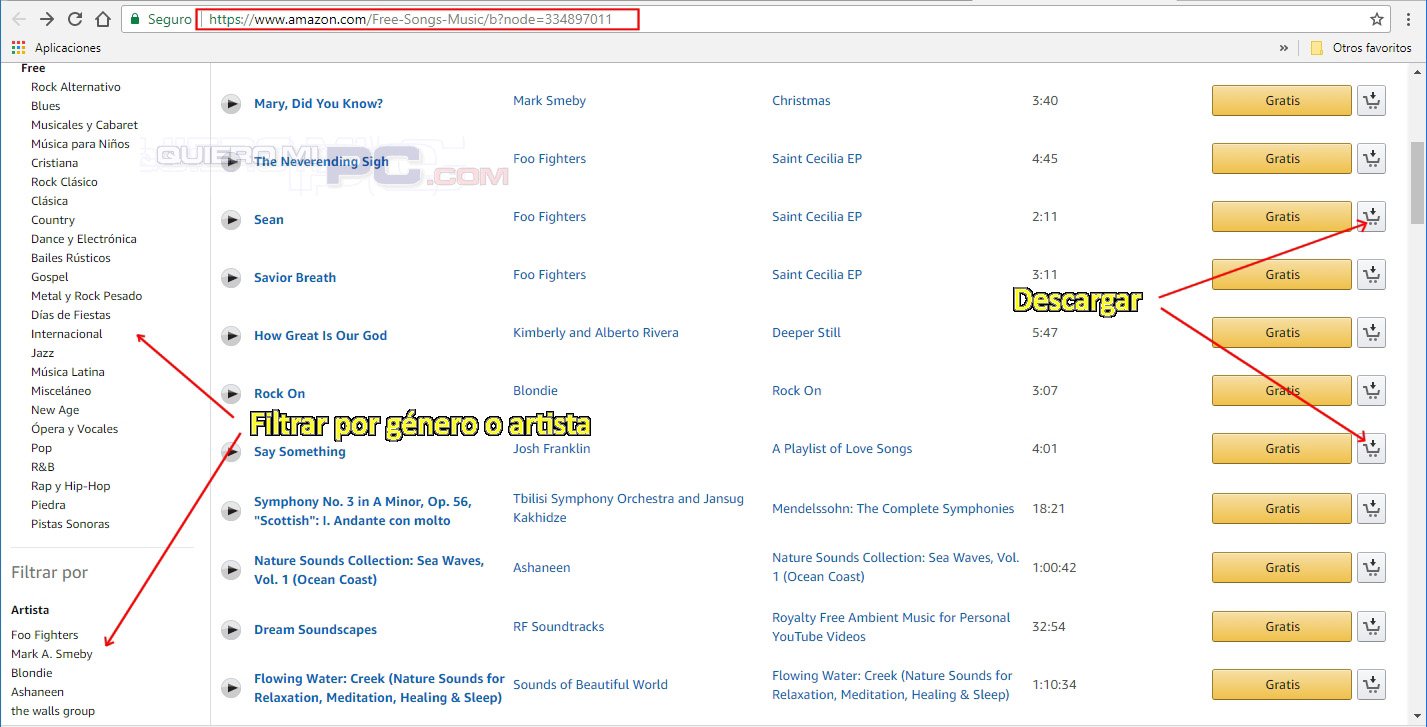Go forward in browser history

coord(47,19)
